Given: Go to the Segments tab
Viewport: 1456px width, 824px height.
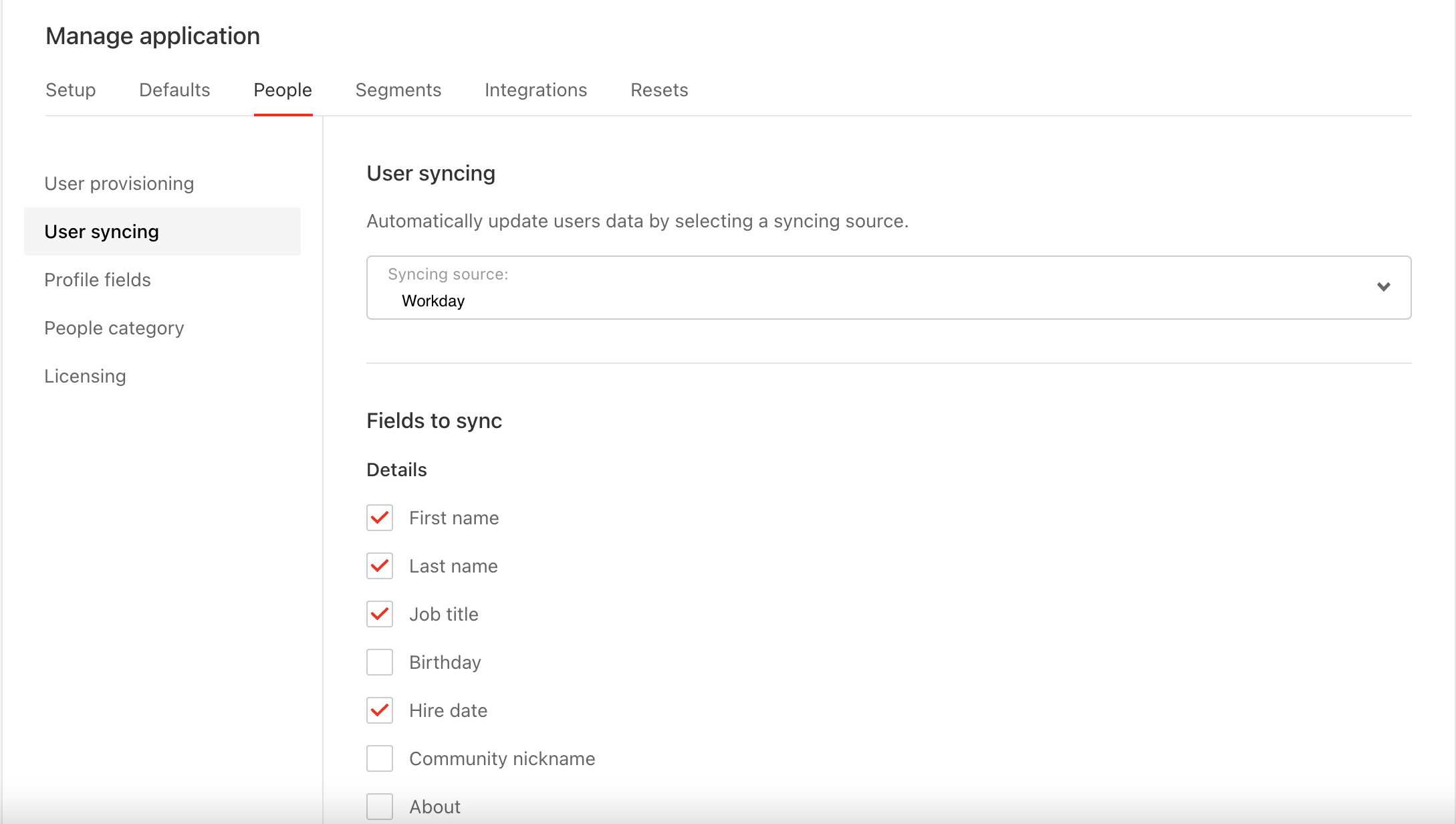Looking at the screenshot, I should (398, 90).
